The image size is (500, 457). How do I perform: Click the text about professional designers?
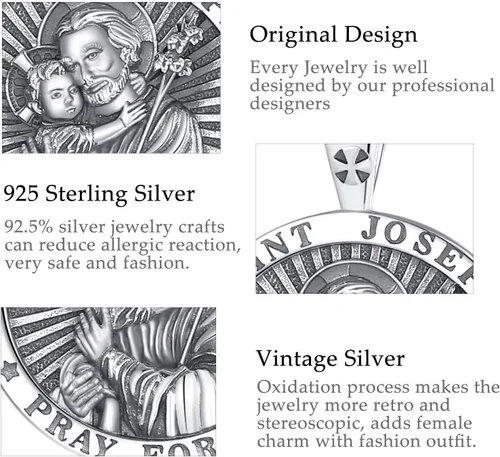372,85
